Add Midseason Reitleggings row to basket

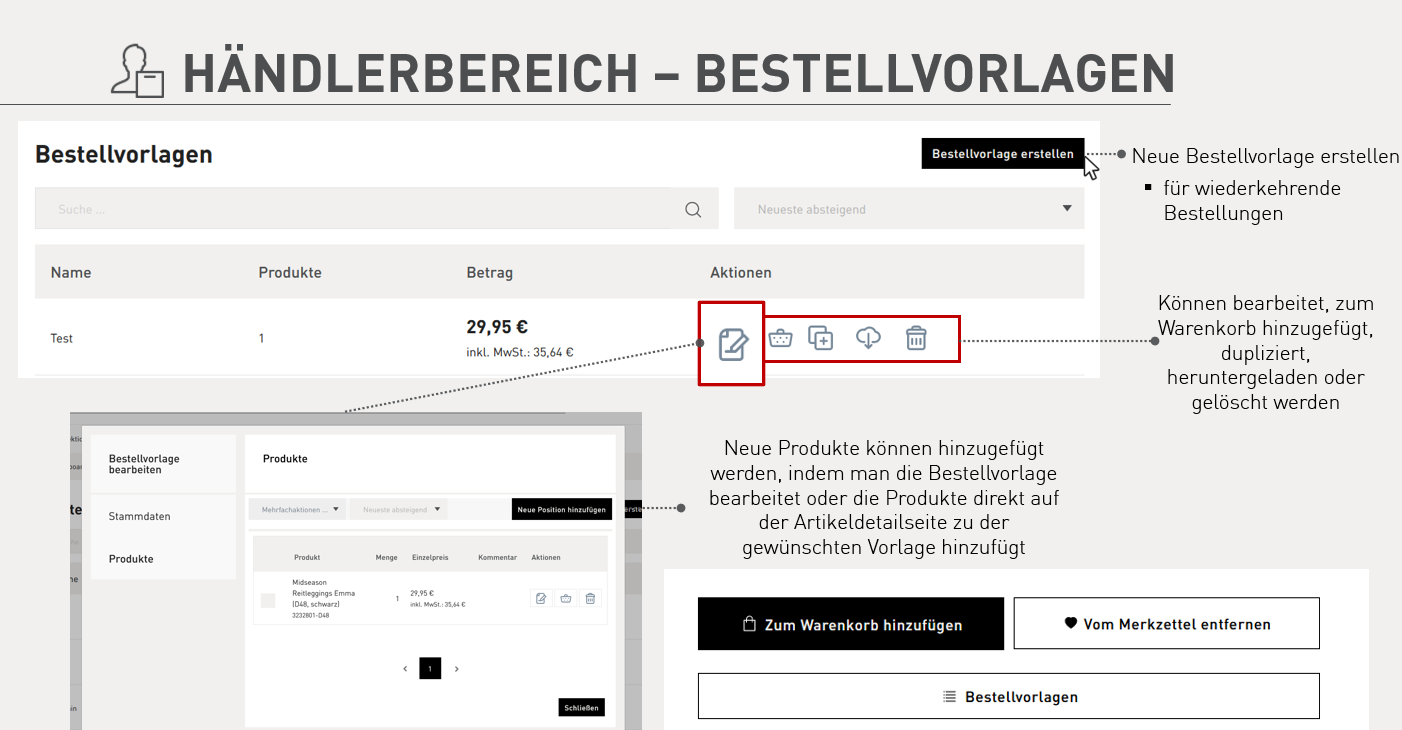coord(566,598)
